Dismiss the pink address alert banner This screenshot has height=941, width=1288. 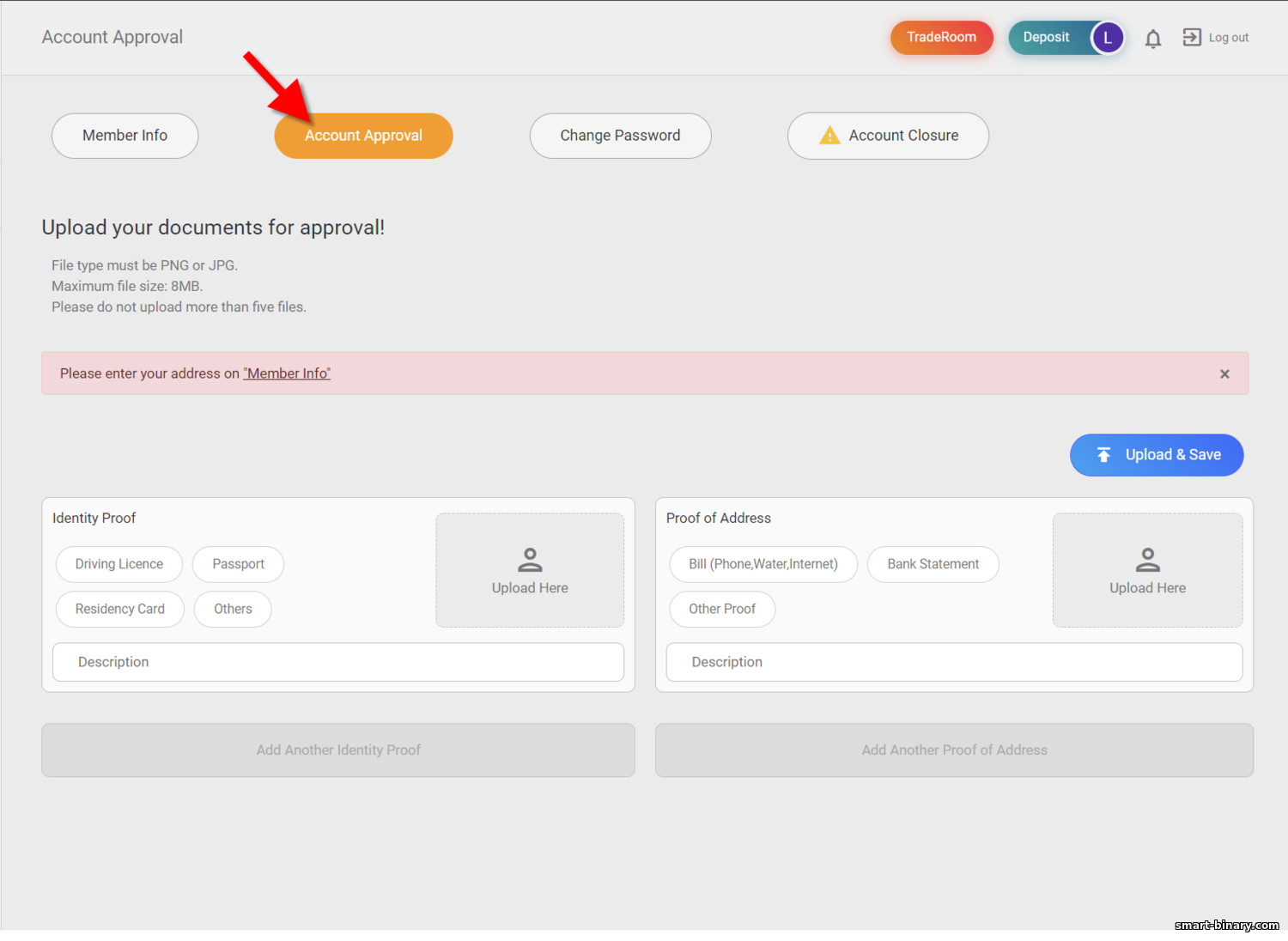1224,373
